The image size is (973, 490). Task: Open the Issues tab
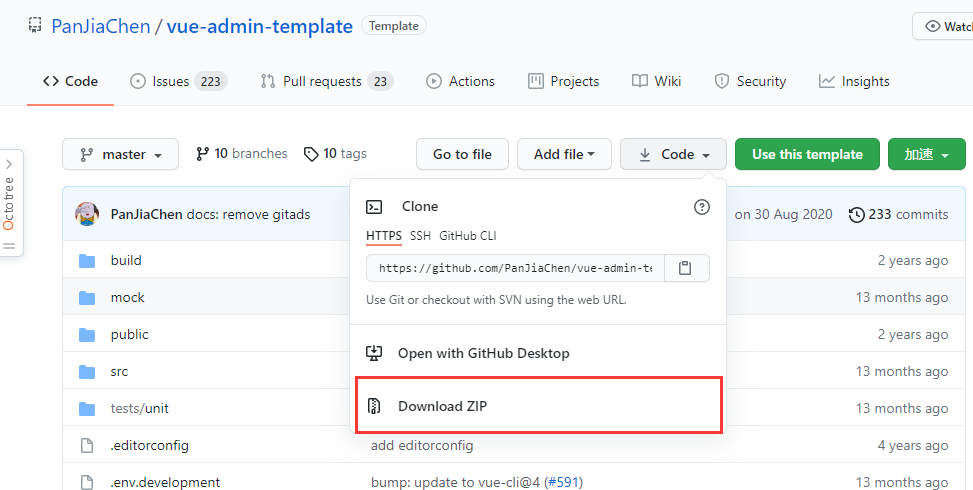pos(179,81)
